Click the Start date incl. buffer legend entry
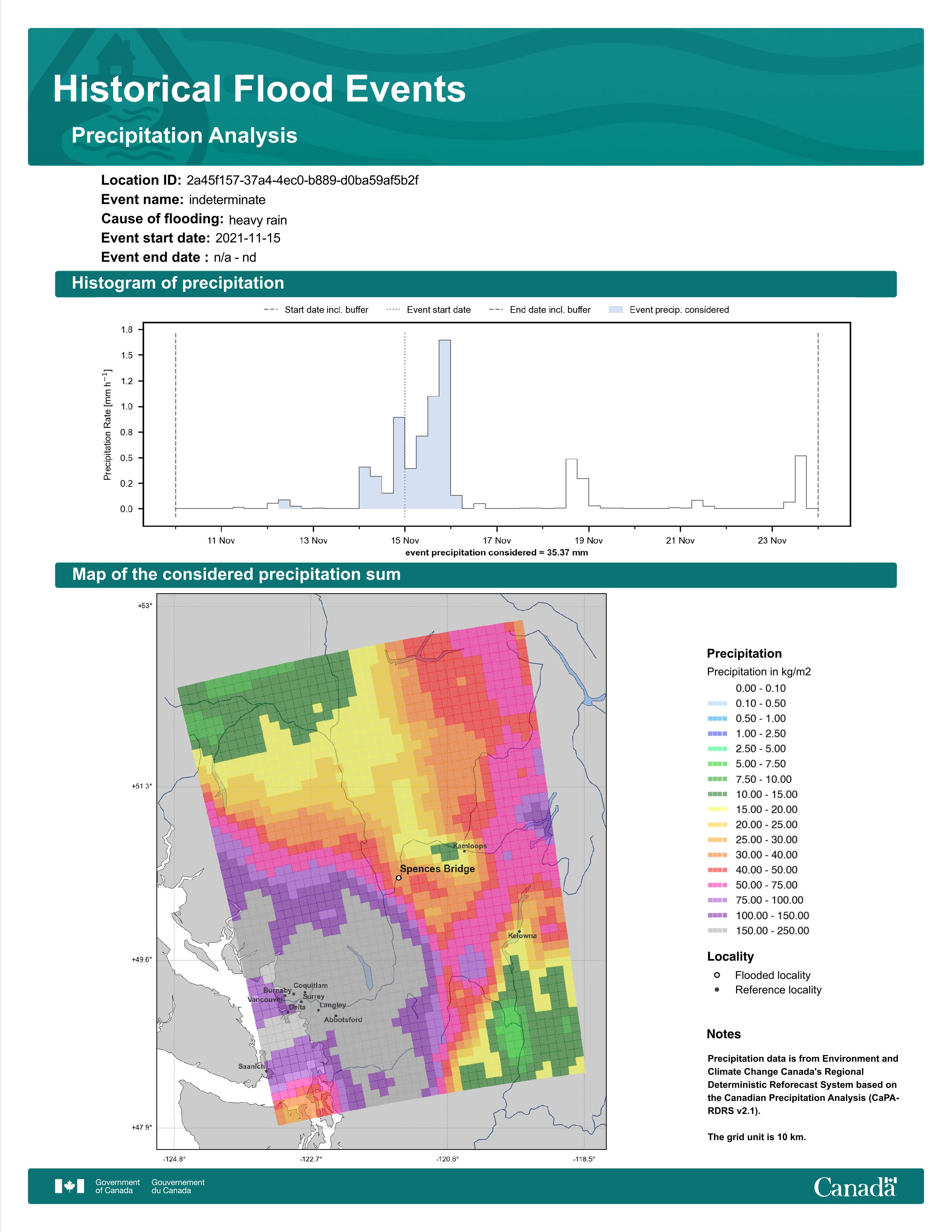Image resolution: width=952 pixels, height=1232 pixels. coord(316,310)
